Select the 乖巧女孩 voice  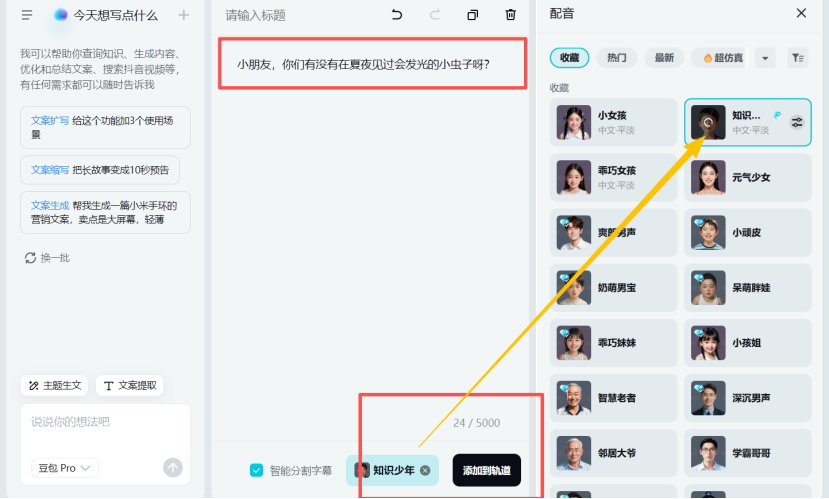click(x=613, y=177)
